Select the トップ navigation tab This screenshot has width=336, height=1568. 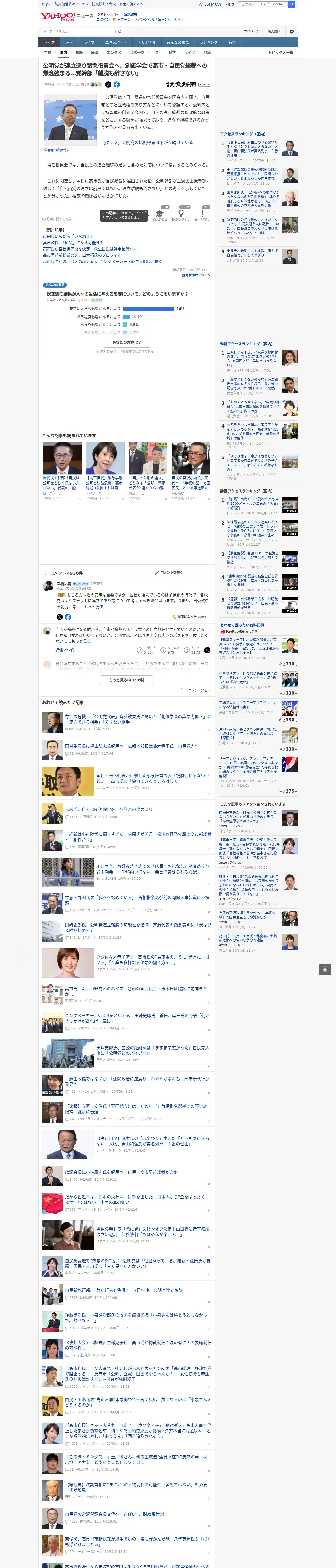49,43
